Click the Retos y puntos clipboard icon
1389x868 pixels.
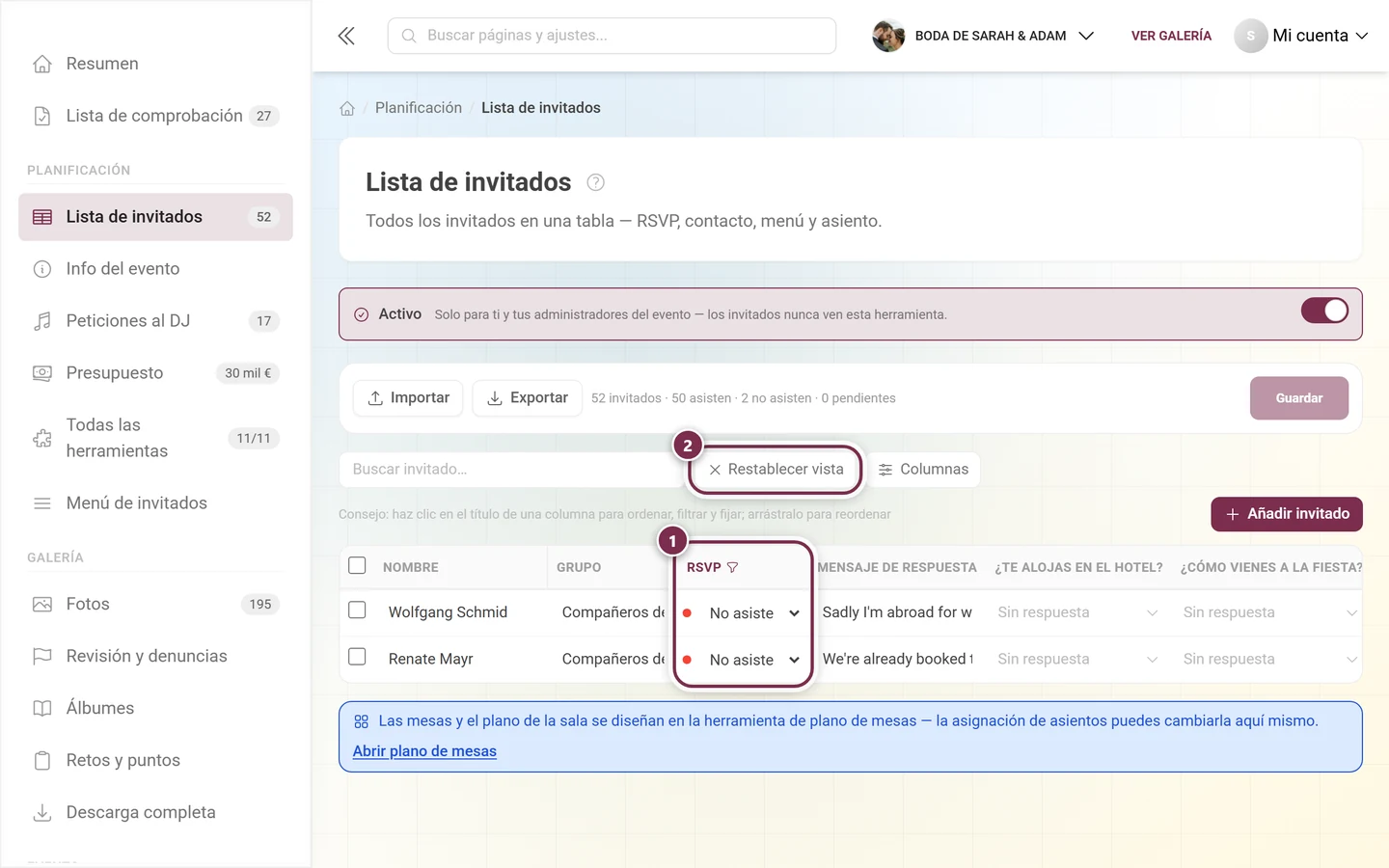pos(42,761)
